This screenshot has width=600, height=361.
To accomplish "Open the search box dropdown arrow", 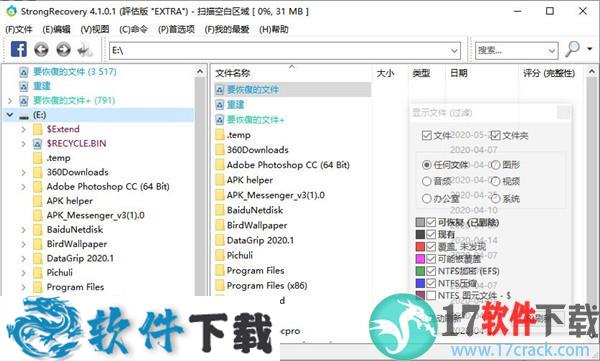I will pos(551,51).
